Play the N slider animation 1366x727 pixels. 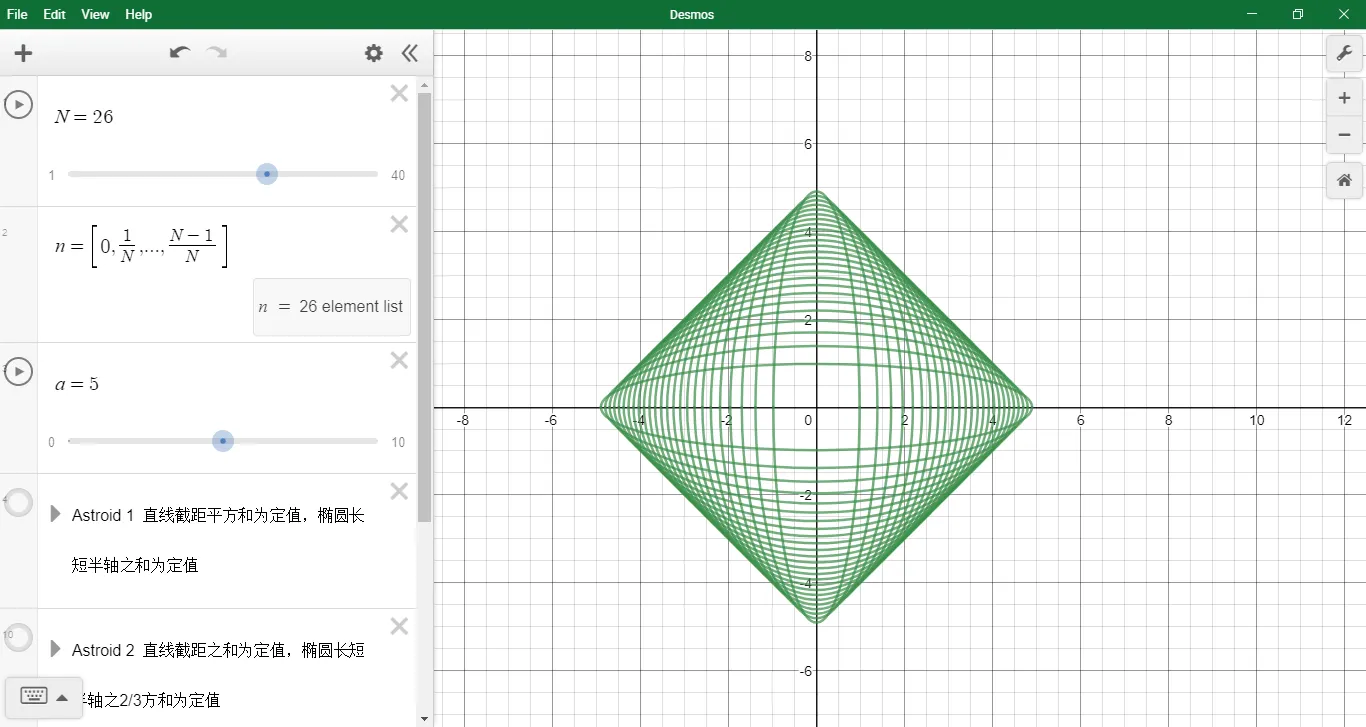pos(18,104)
